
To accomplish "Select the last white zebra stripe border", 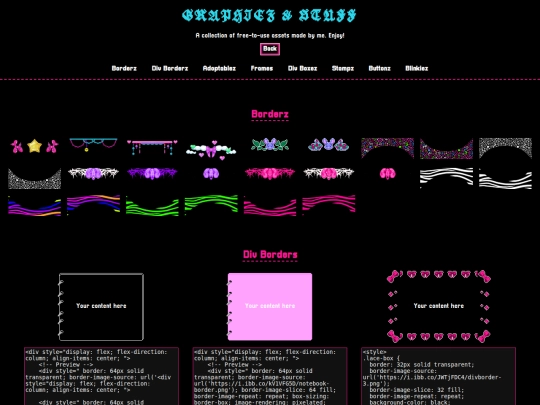I will coord(505,178).
